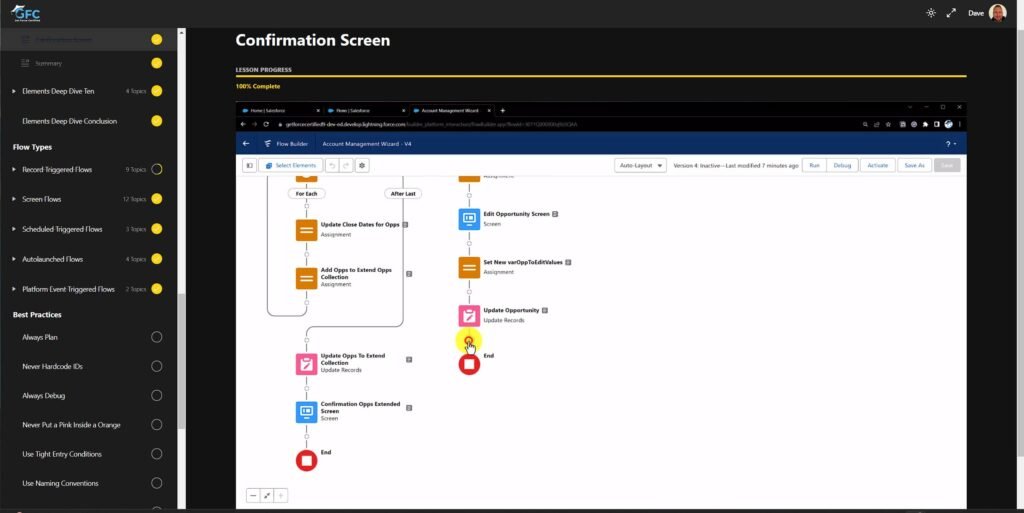Click the Activate button
This screenshot has width=1024, height=513.
878,166
